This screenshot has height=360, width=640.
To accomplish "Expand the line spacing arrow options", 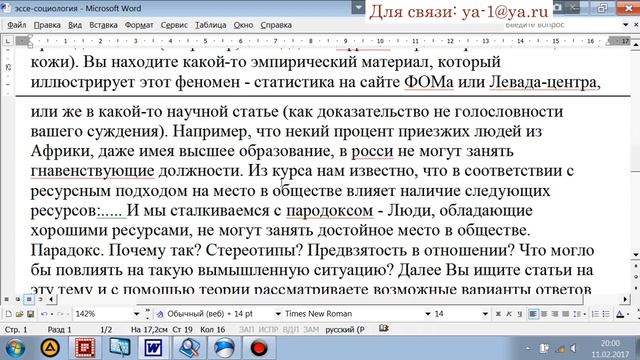I will click(x=584, y=314).
